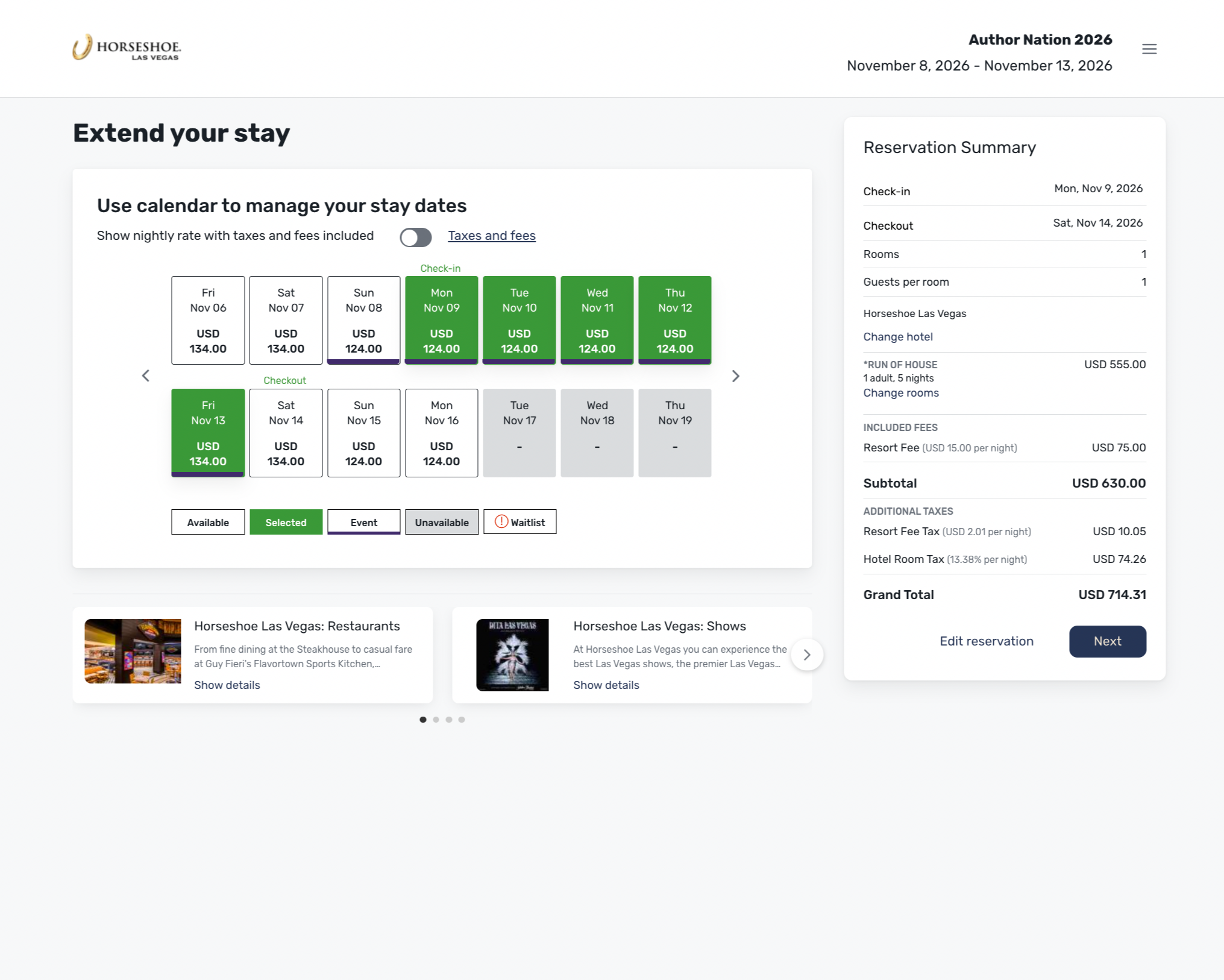
Task: Toggle nightly rate with taxes included
Action: tap(415, 237)
